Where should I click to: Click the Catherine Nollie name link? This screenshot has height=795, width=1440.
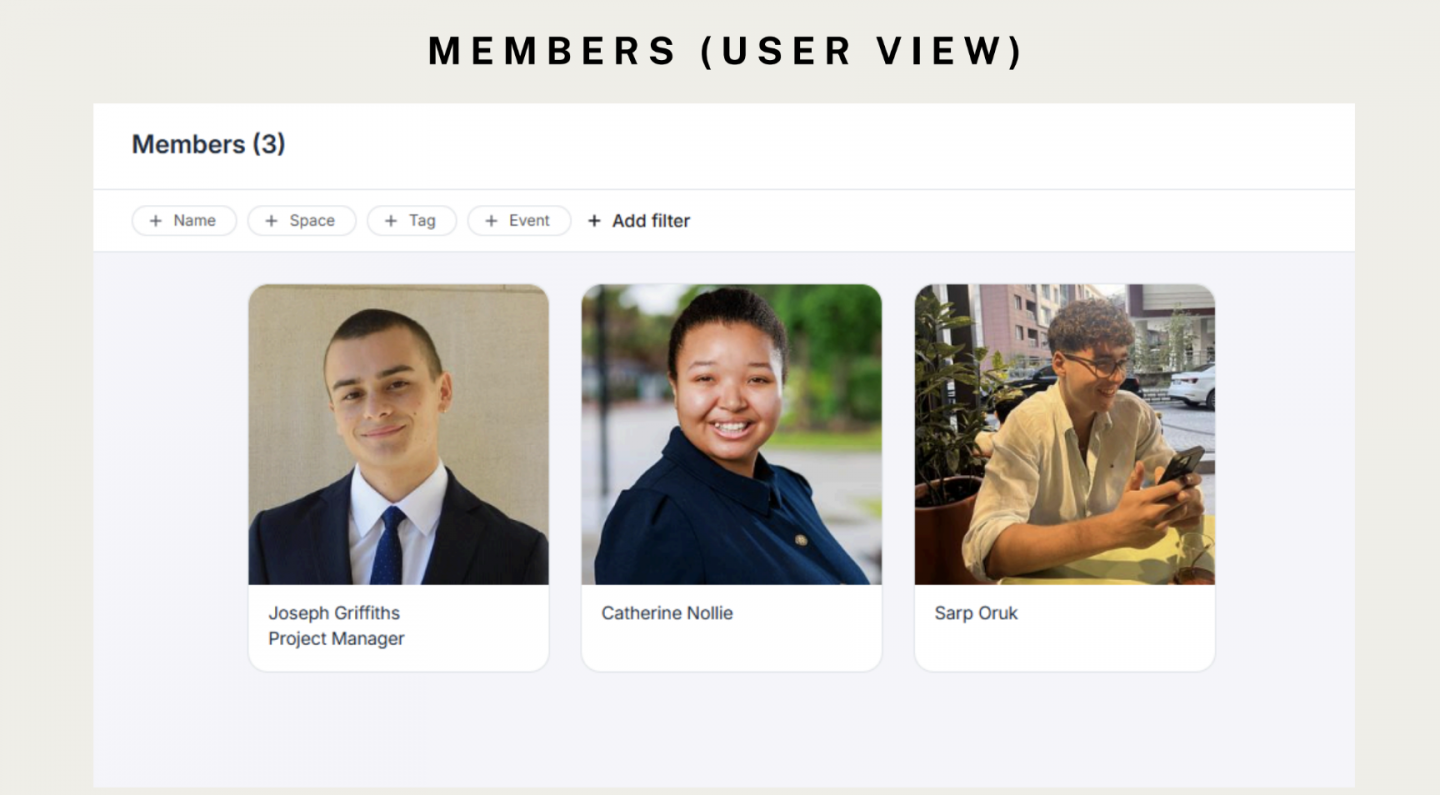point(667,613)
